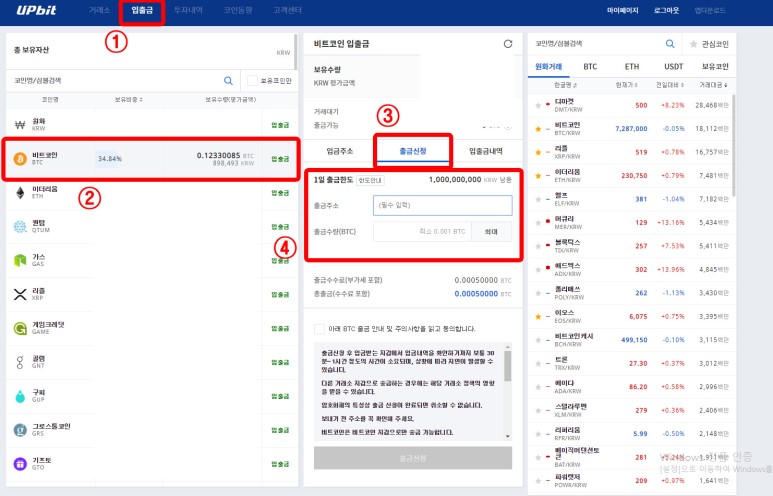
Task: Toggle 한글명 column name switch
Action: coord(565,85)
